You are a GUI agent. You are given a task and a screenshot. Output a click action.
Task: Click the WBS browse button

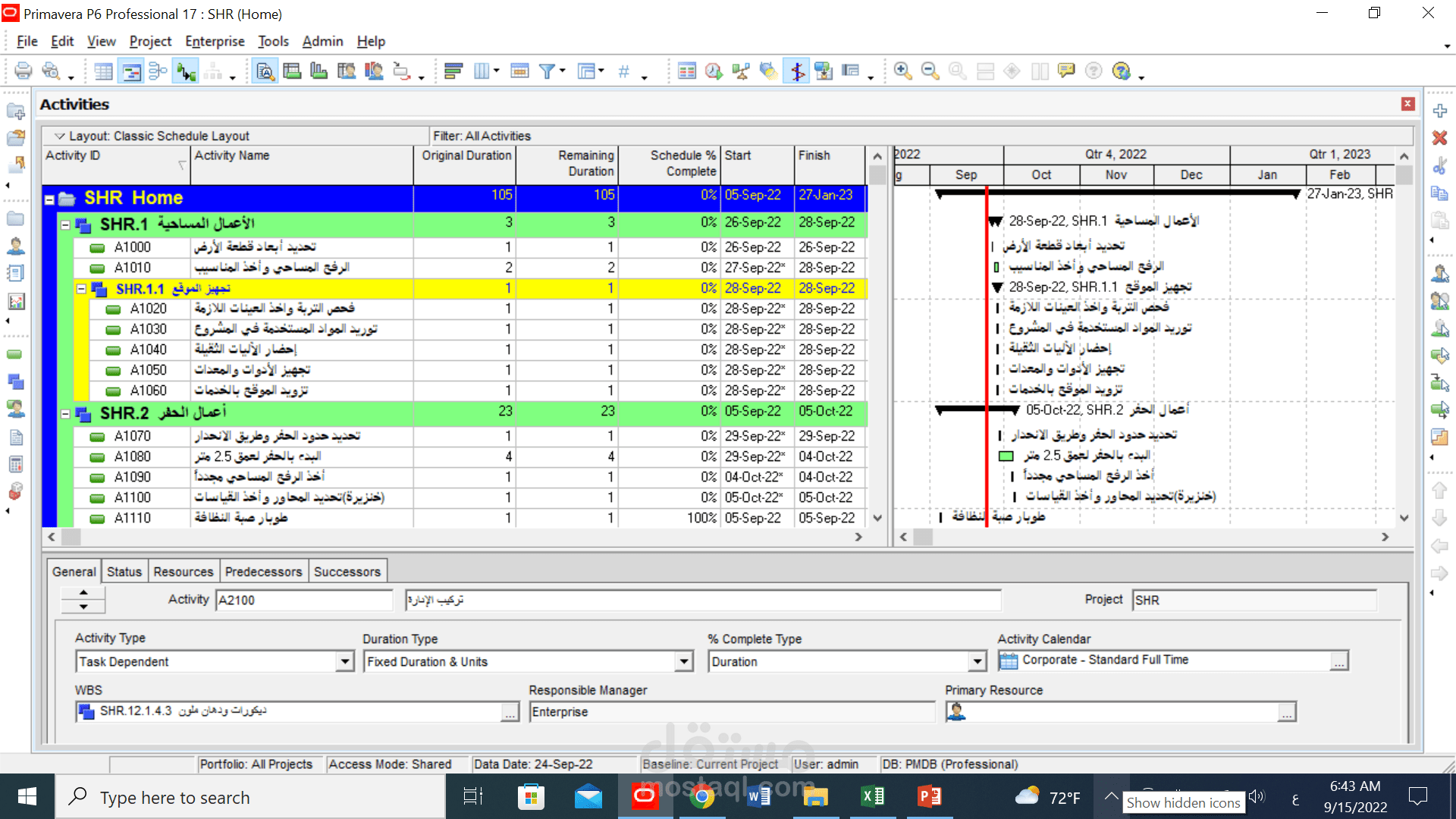[x=511, y=711]
